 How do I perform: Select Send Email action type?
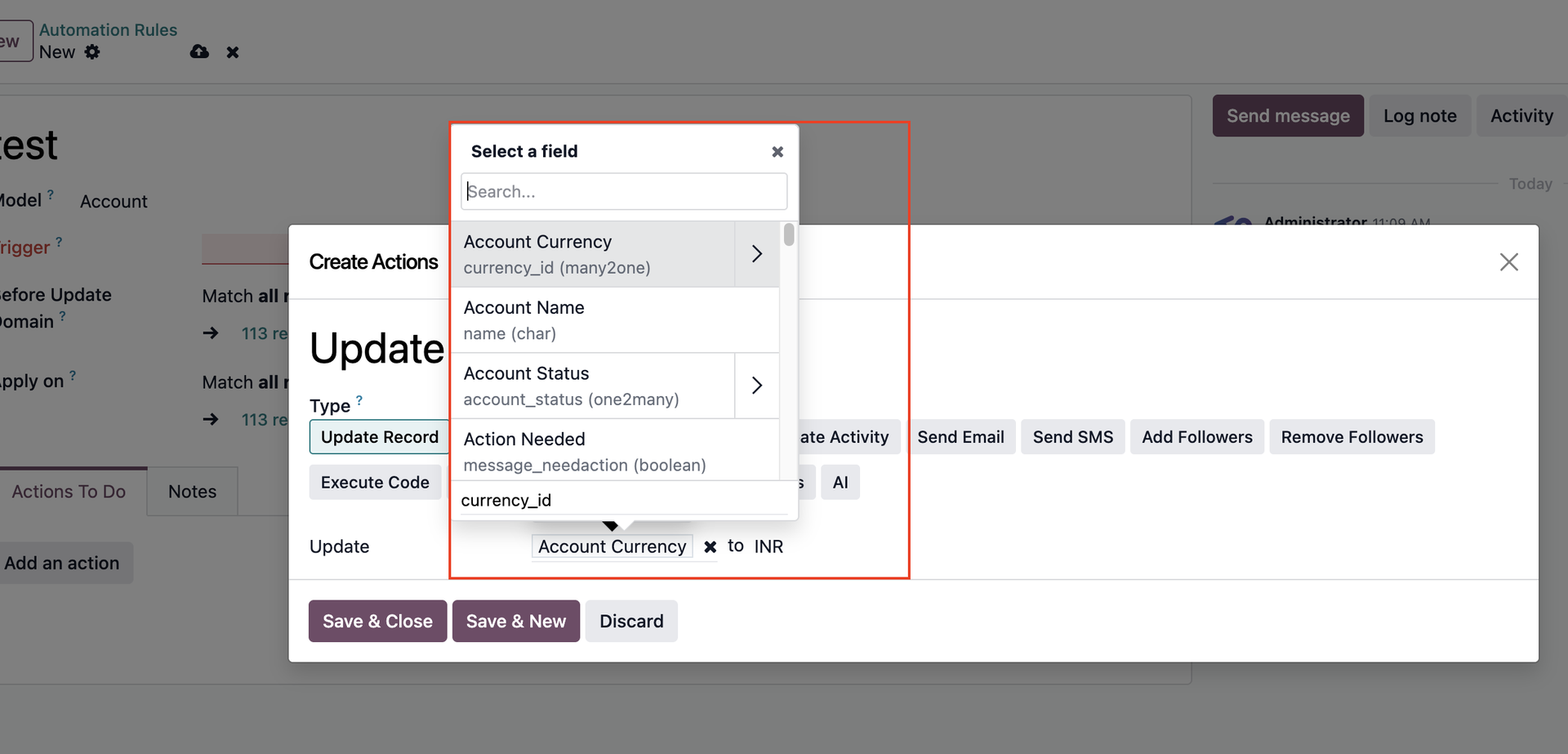click(x=960, y=437)
